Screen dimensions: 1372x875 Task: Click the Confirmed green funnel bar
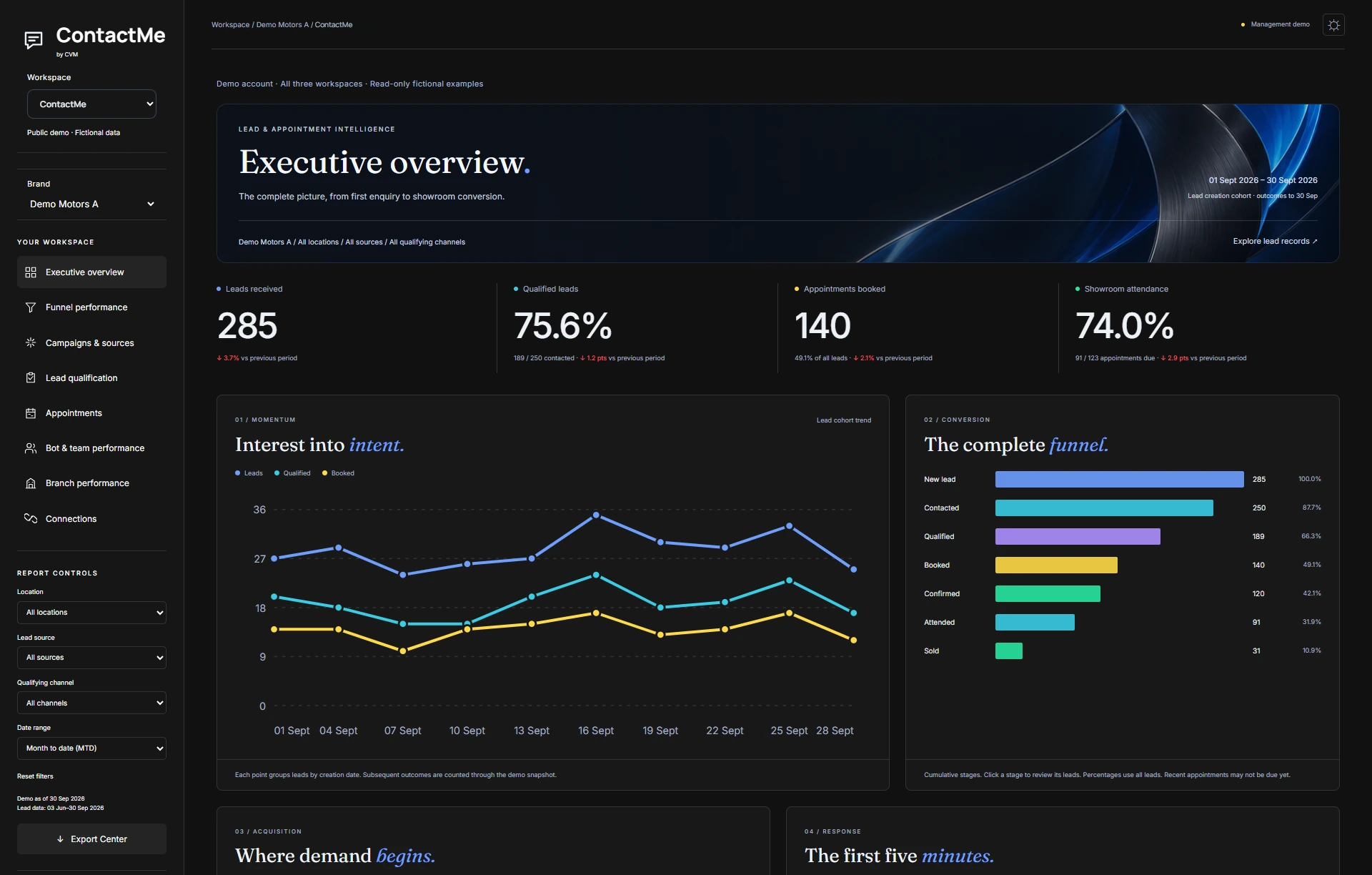click(1048, 594)
